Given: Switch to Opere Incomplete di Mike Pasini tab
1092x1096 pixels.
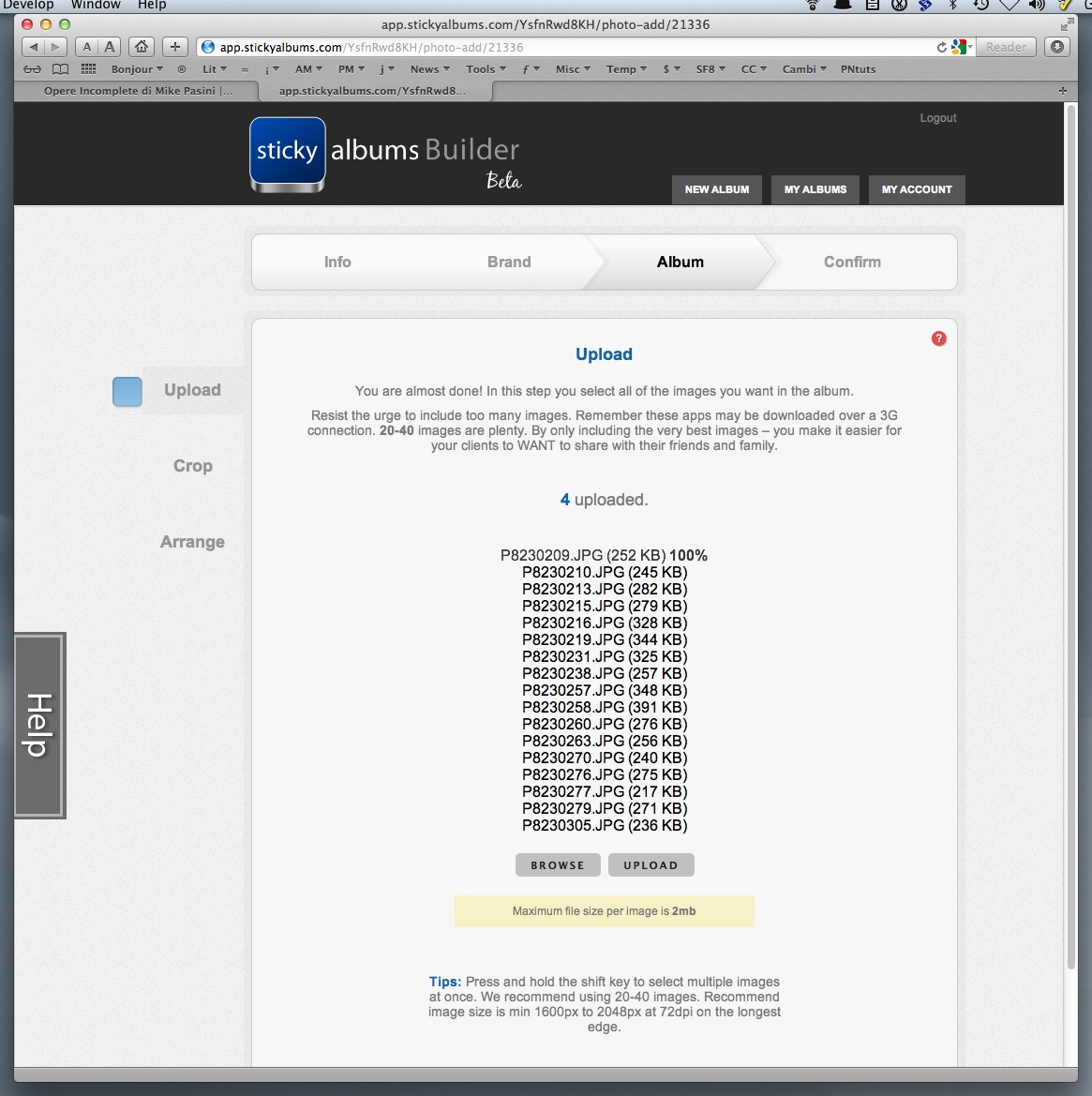Looking at the screenshot, I should (x=138, y=91).
